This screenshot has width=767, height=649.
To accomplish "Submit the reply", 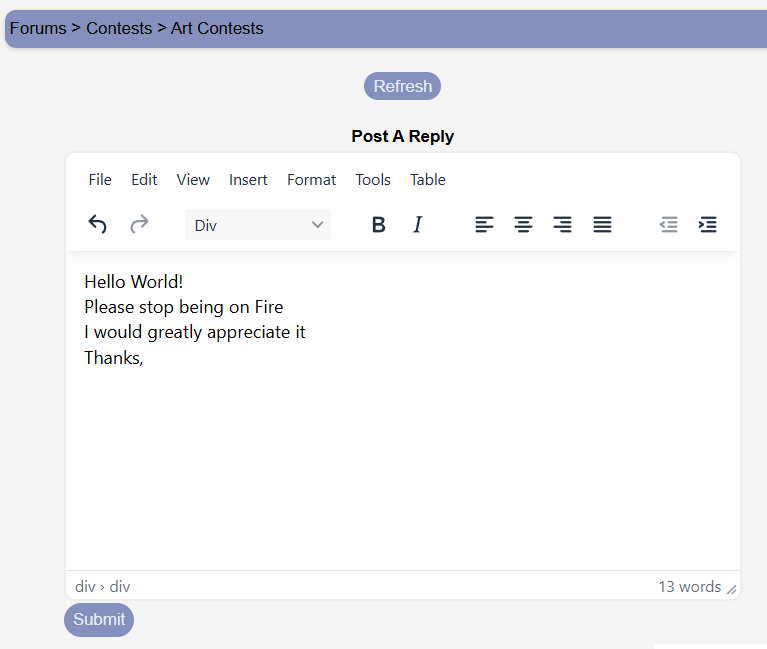I will coord(99,619).
